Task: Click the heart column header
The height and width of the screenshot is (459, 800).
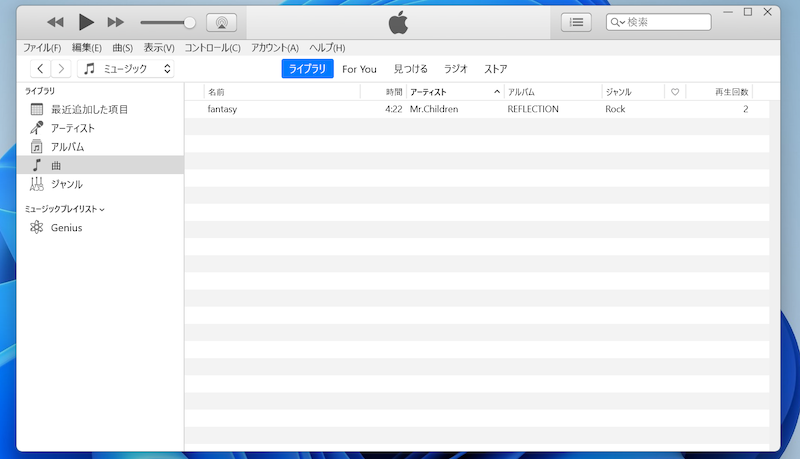Action: 675,92
